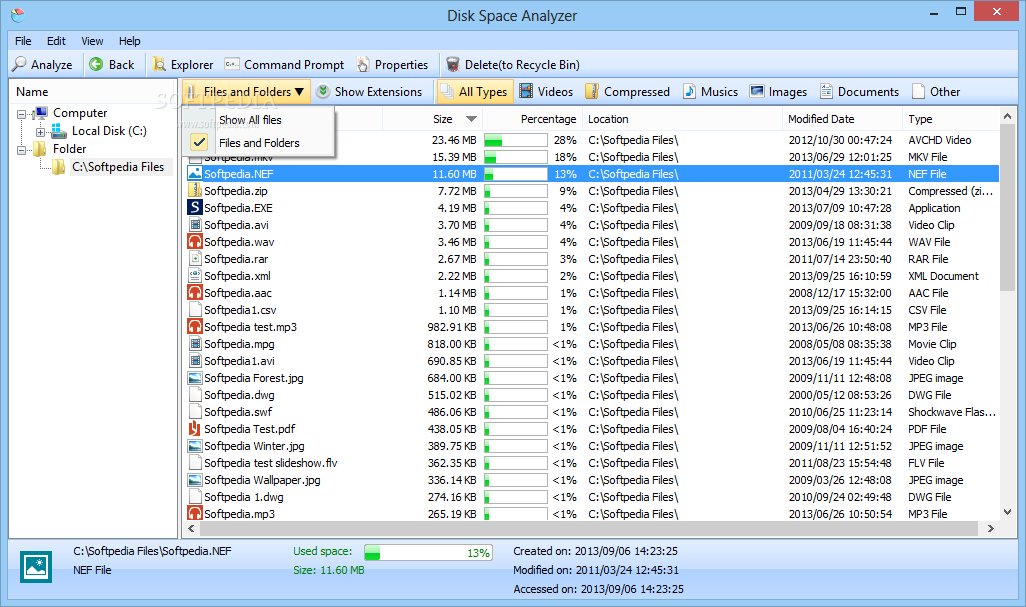Click the Softpedia.zip archive icon
1026x607 pixels.
click(194, 190)
